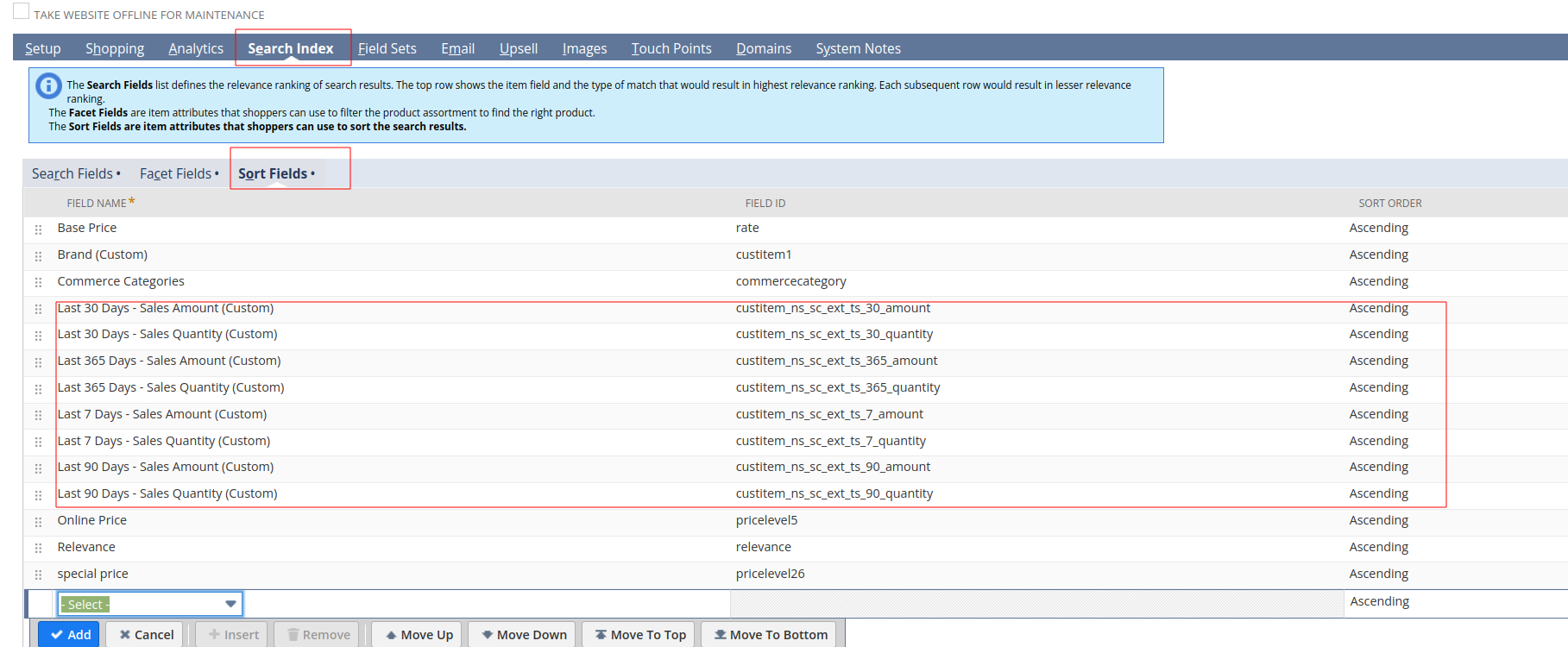1568x647 pixels.
Task: Click Ascending sort order in new row
Action: [x=1379, y=601]
